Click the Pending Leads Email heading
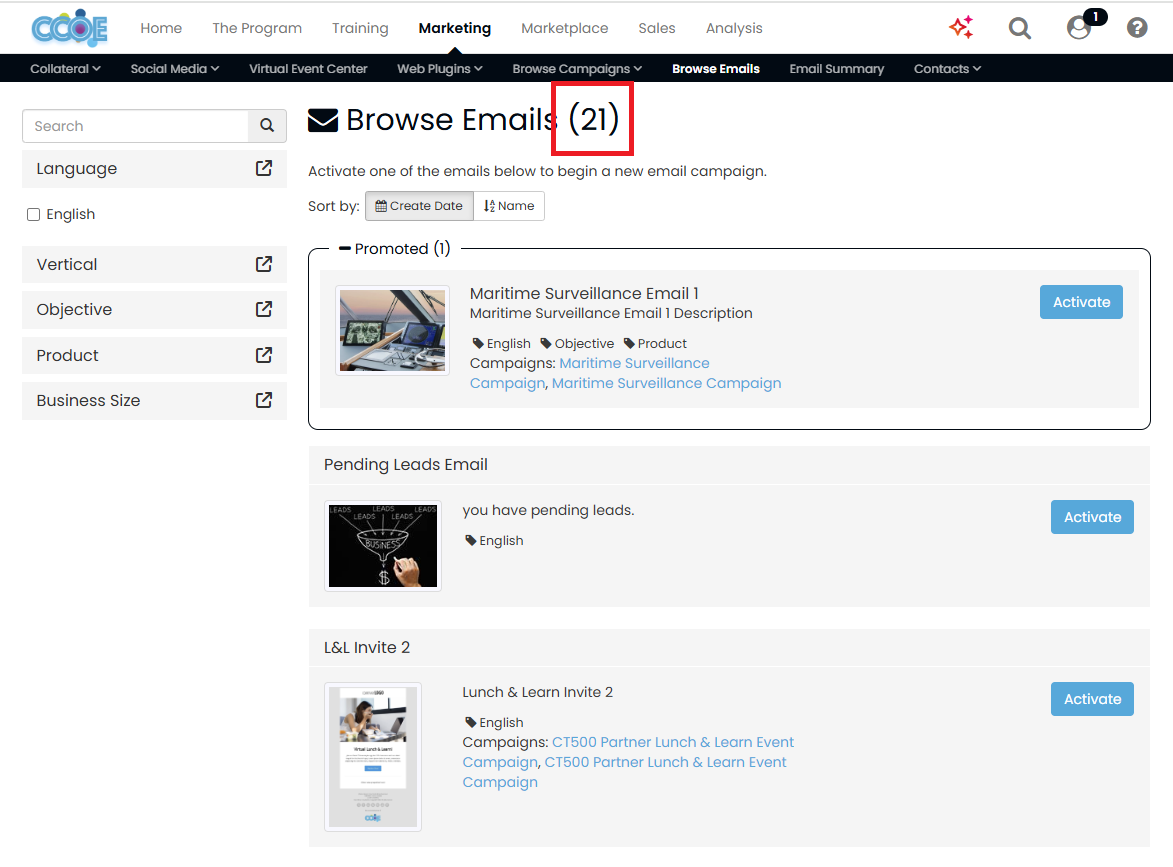 pyautogui.click(x=405, y=465)
